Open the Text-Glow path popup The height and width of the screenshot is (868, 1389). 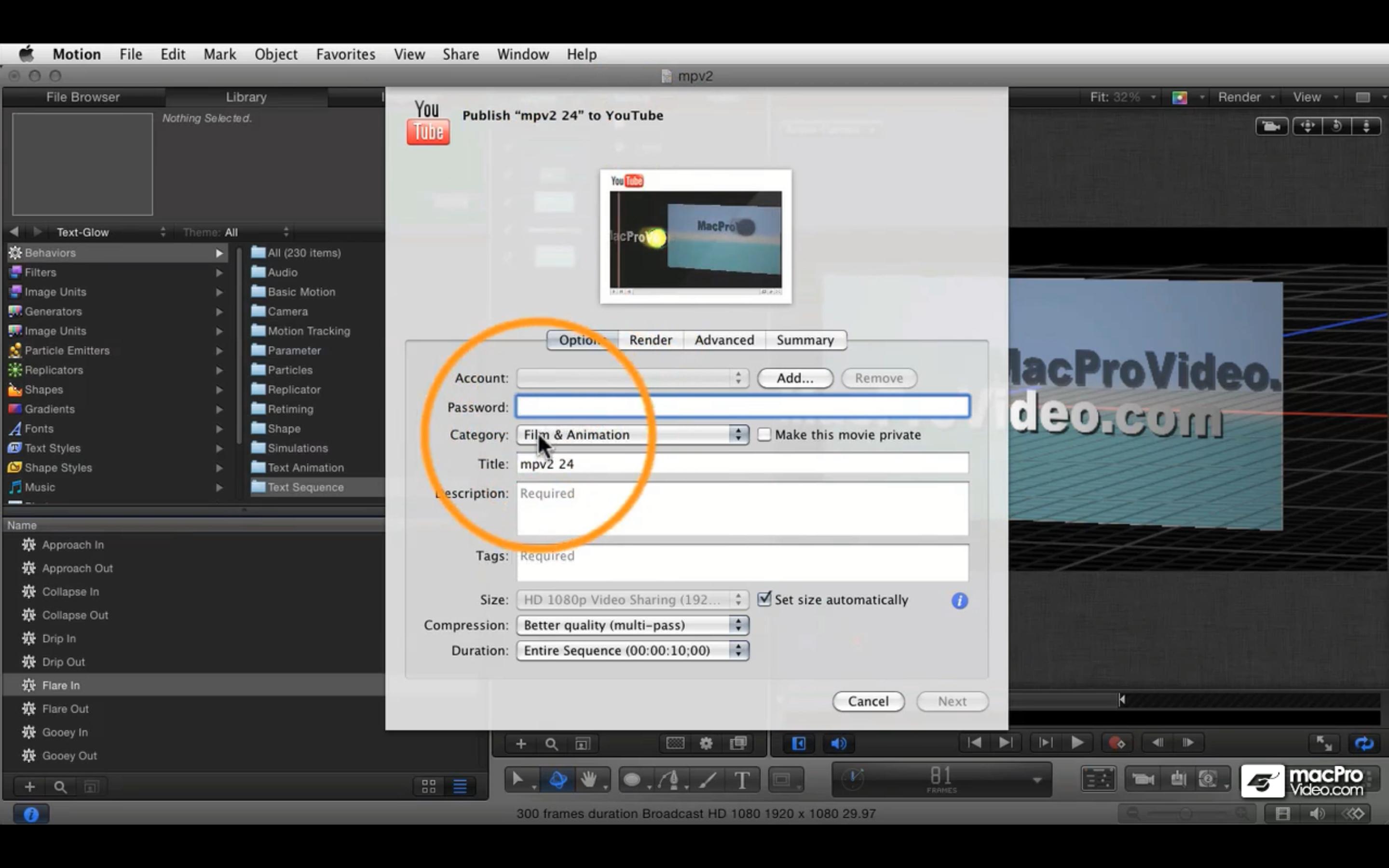tap(111, 232)
